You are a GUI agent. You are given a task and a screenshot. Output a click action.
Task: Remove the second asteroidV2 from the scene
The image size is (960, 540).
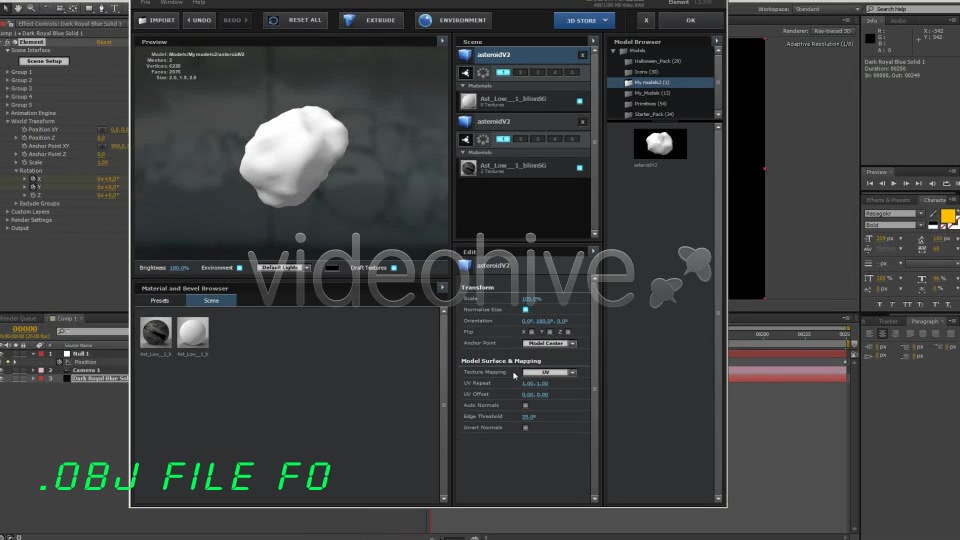pyautogui.click(x=582, y=122)
